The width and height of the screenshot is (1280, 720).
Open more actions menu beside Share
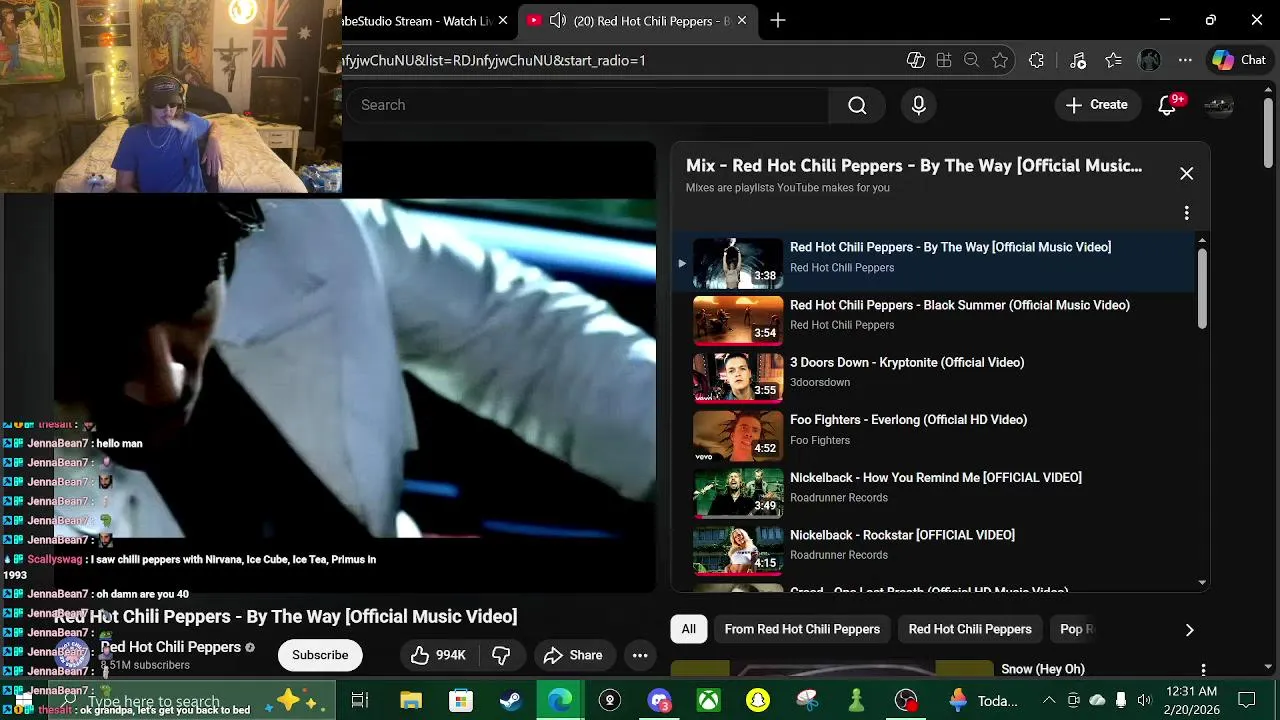[640, 655]
